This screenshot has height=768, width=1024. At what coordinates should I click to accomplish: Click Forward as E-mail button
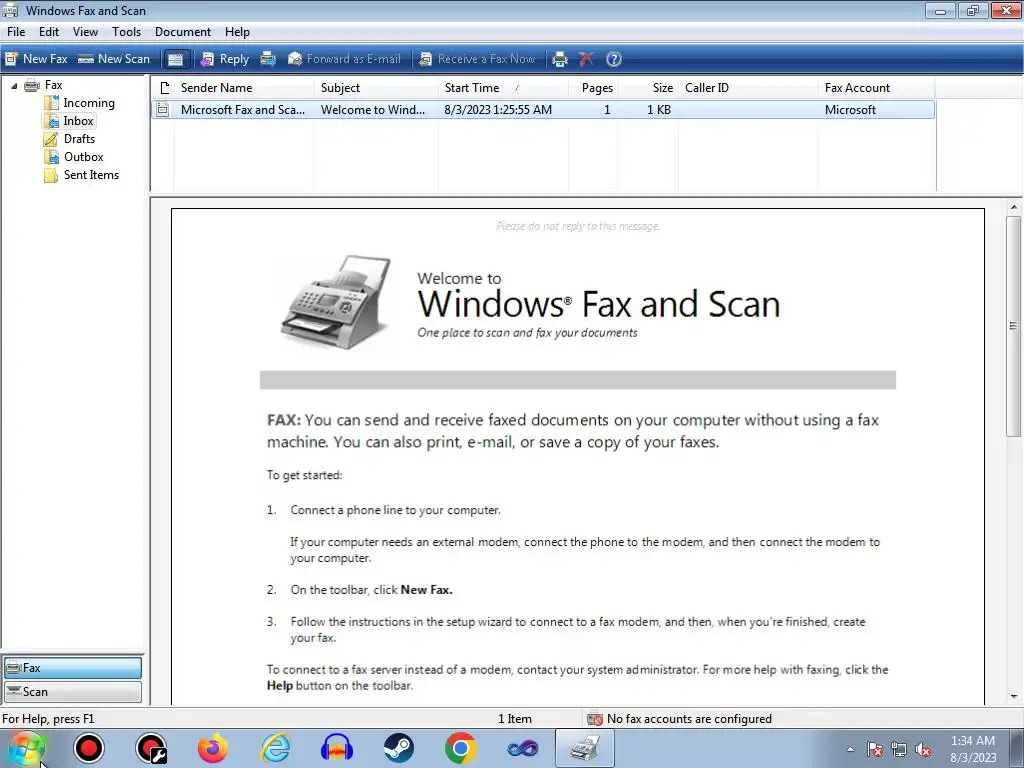344,59
